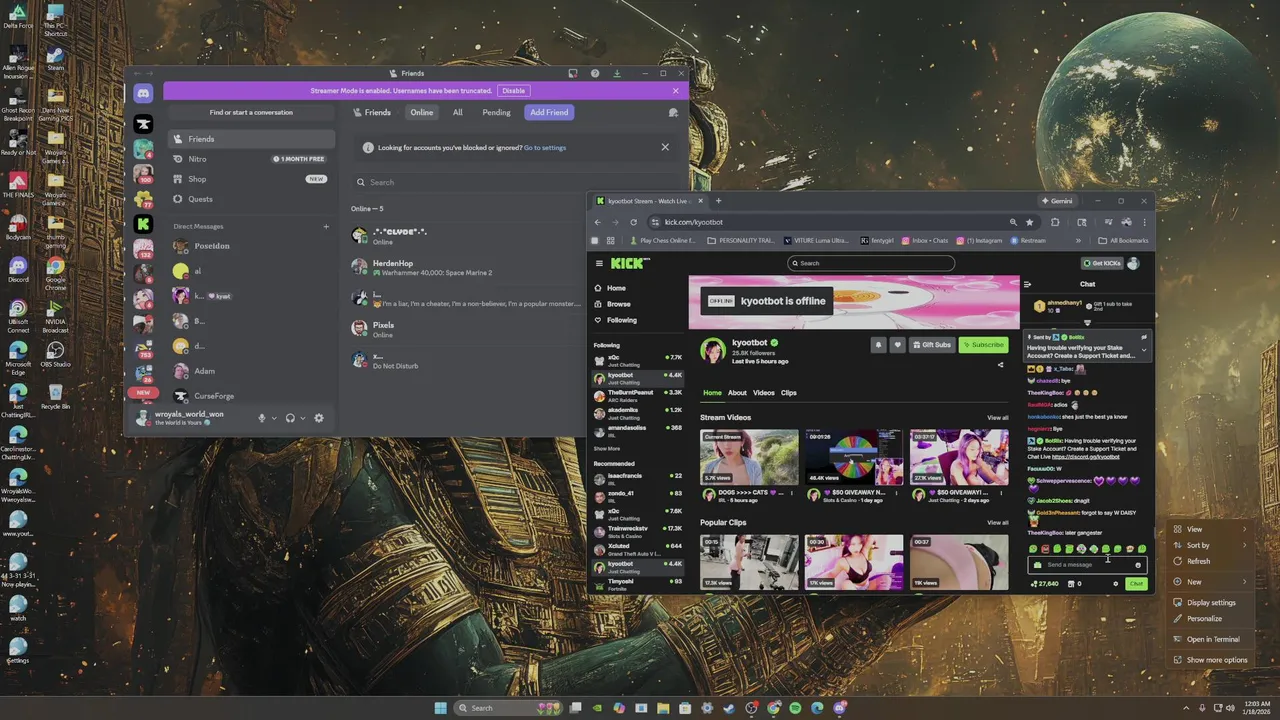Toggle the heart follow button for kyootbot
The width and height of the screenshot is (1280, 720).
(897, 345)
